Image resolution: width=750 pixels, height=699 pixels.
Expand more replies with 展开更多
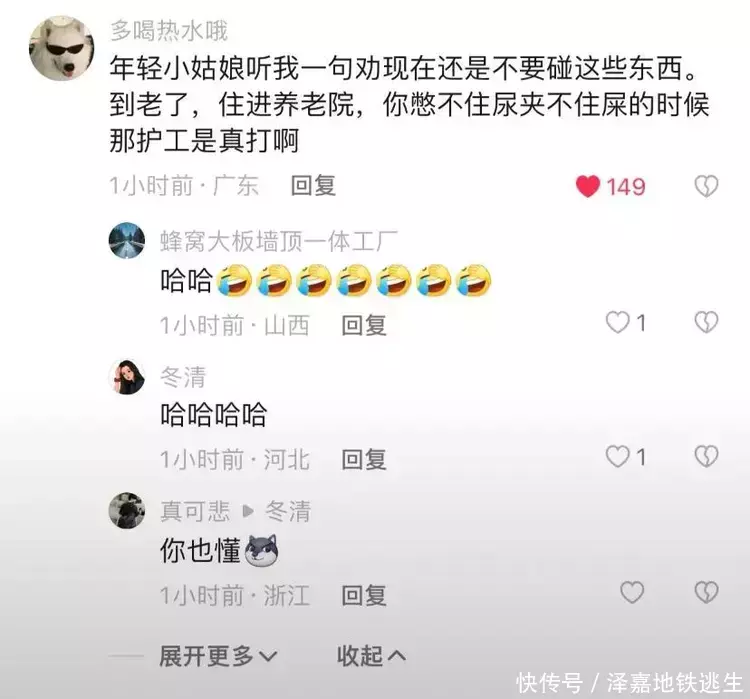click(x=218, y=656)
